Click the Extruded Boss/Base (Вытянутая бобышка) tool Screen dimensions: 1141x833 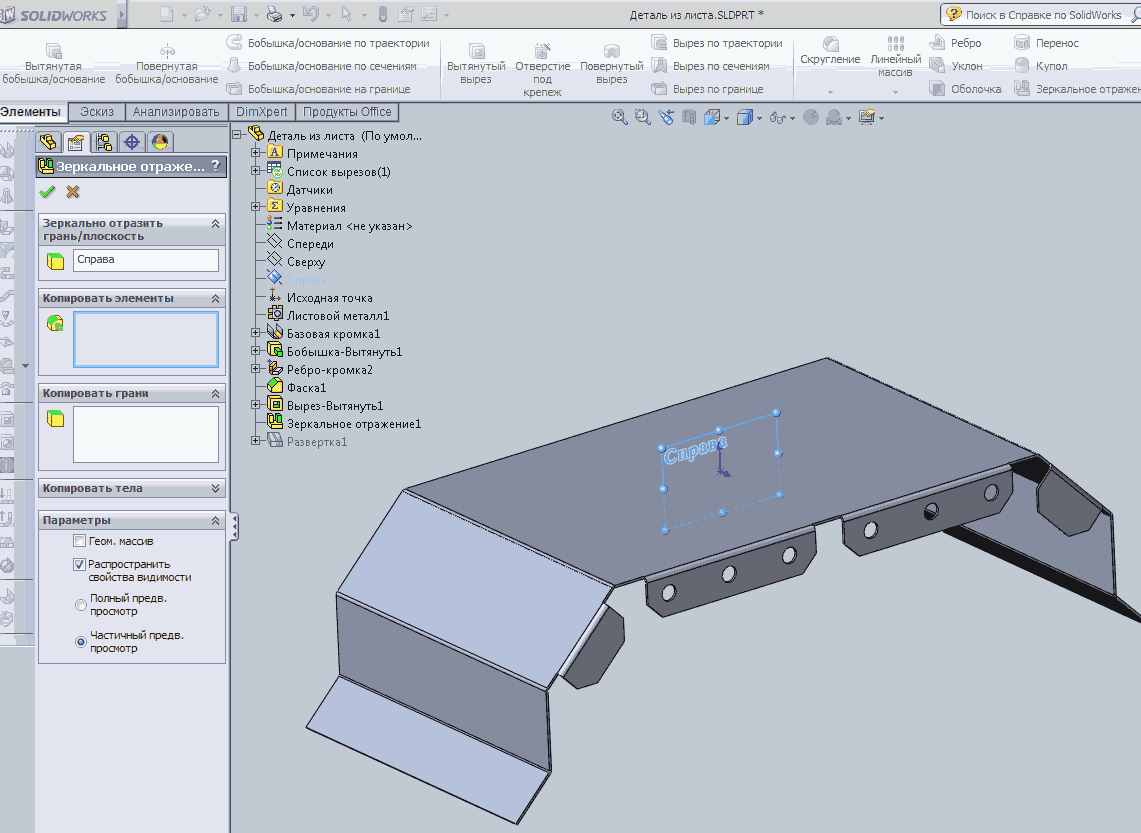tap(53, 64)
